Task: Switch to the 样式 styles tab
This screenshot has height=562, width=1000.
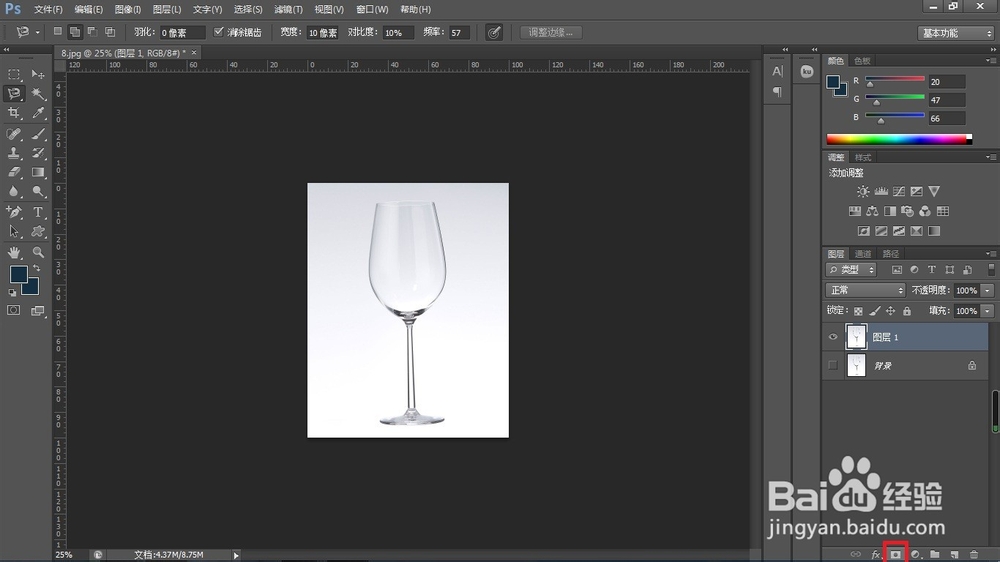Action: click(863, 157)
